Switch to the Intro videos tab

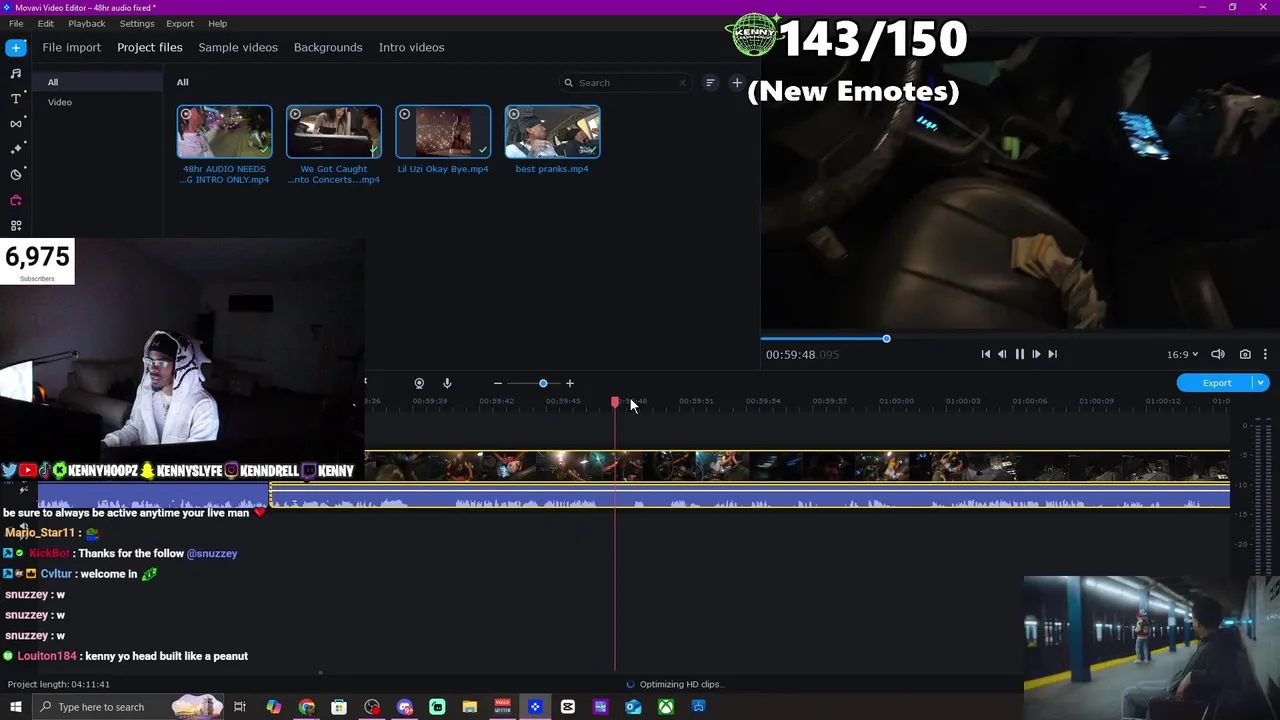click(411, 47)
